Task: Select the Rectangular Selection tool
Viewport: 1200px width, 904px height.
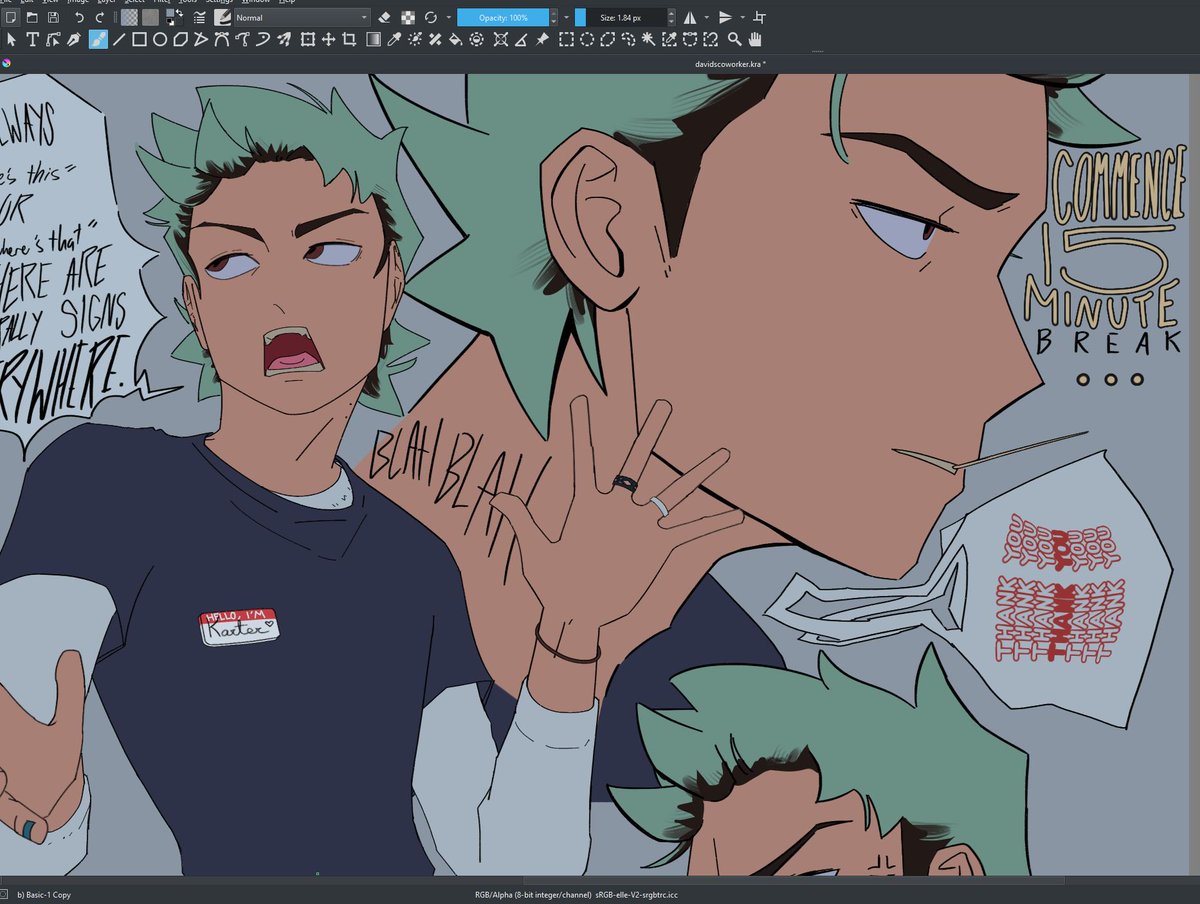Action: (566, 40)
